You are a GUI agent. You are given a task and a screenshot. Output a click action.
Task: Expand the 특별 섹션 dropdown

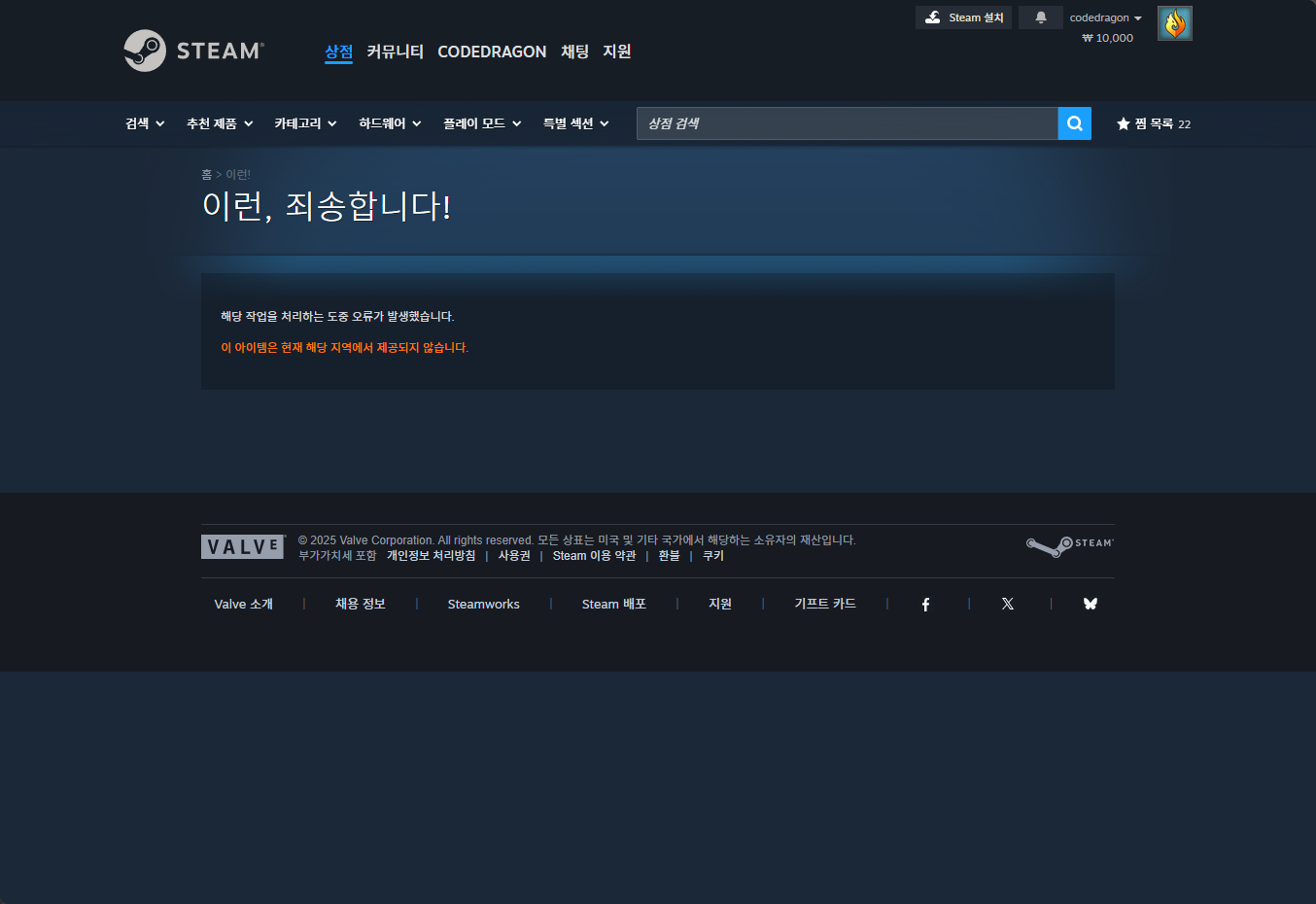pyautogui.click(x=575, y=123)
